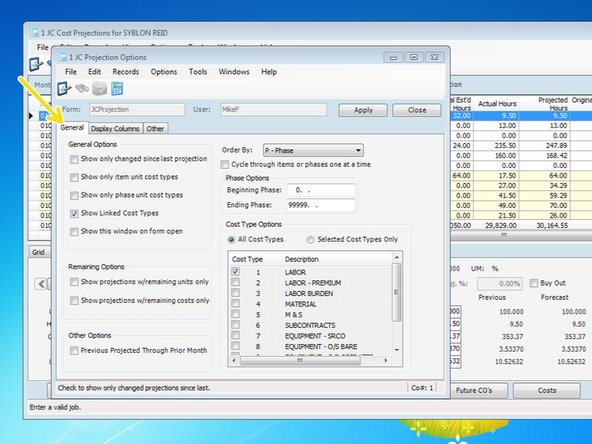Enable Previous Projected Through Prior Month
Screen dimensions: 592x444
(x=74, y=351)
